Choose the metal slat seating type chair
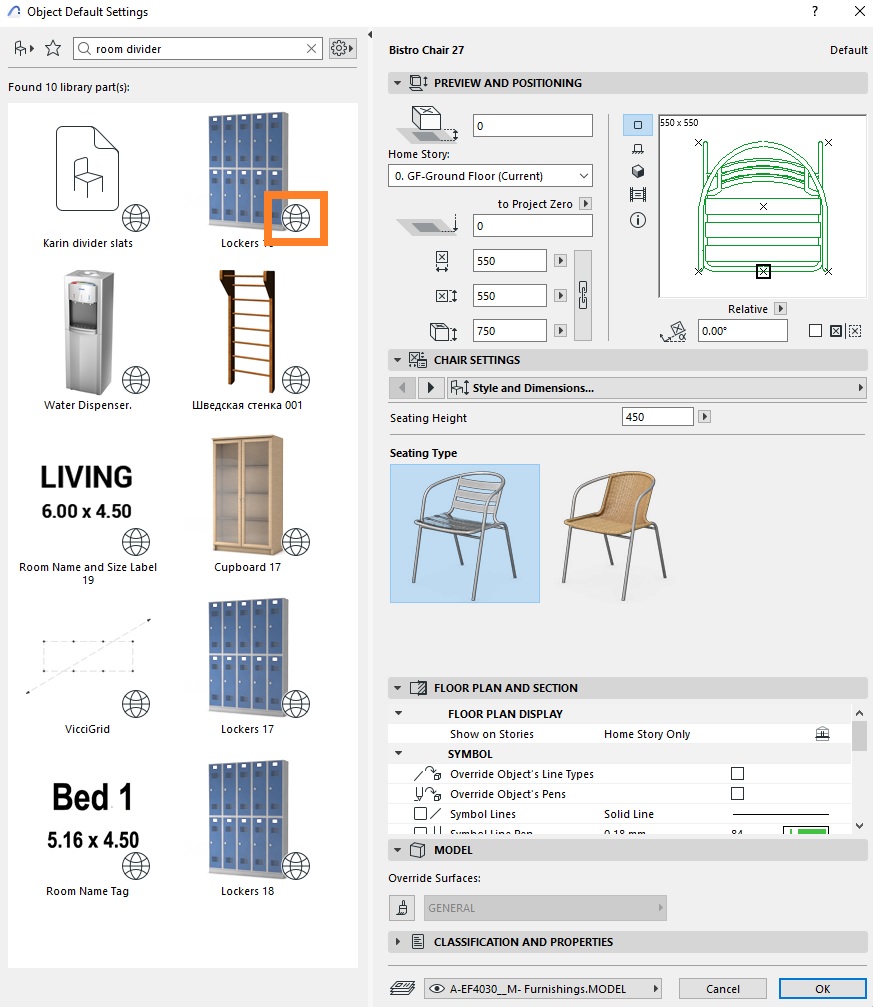 click(464, 533)
